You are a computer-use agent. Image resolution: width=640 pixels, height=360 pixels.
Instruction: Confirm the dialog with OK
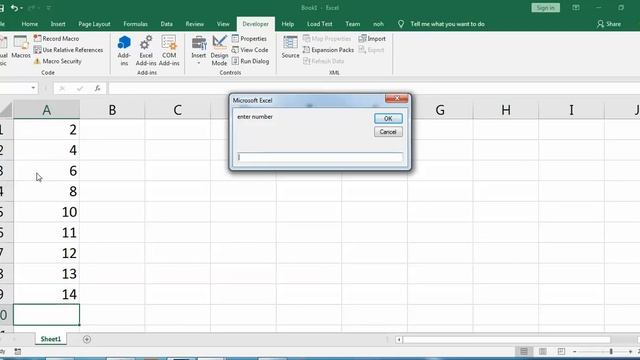[x=388, y=118]
